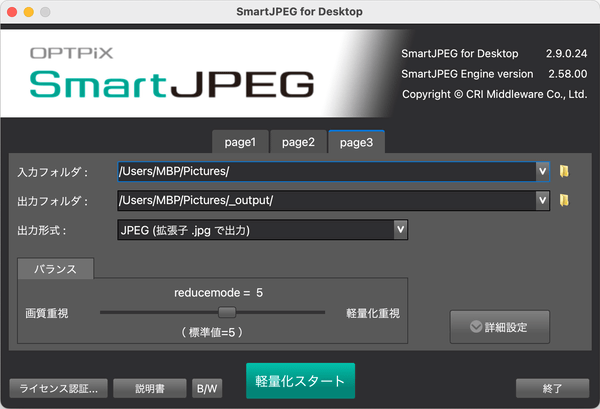Image resolution: width=600 pixels, height=409 pixels.
Task: Open ライセンス認証 dialog
Action: click(59, 388)
